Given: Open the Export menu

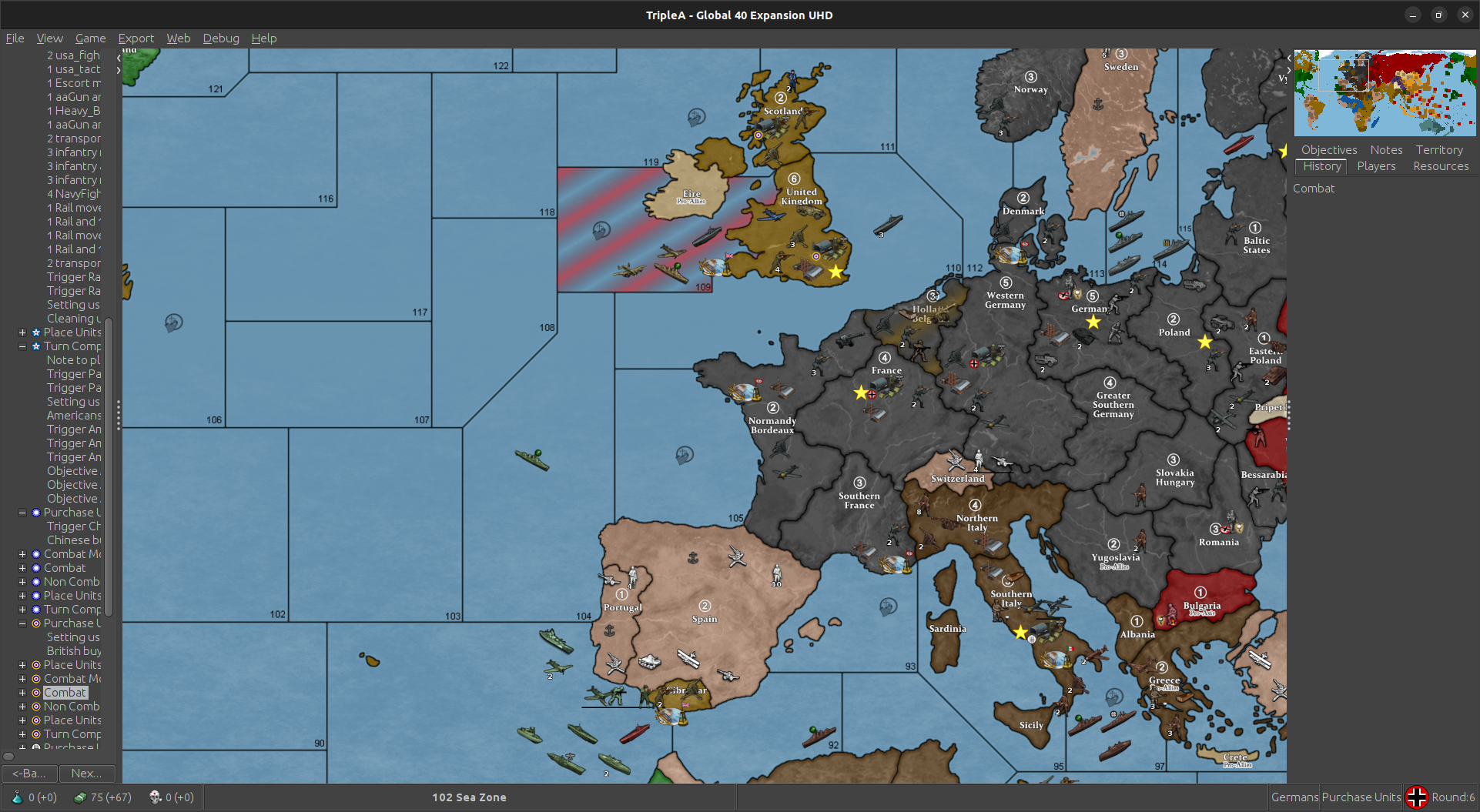Looking at the screenshot, I should [136, 38].
